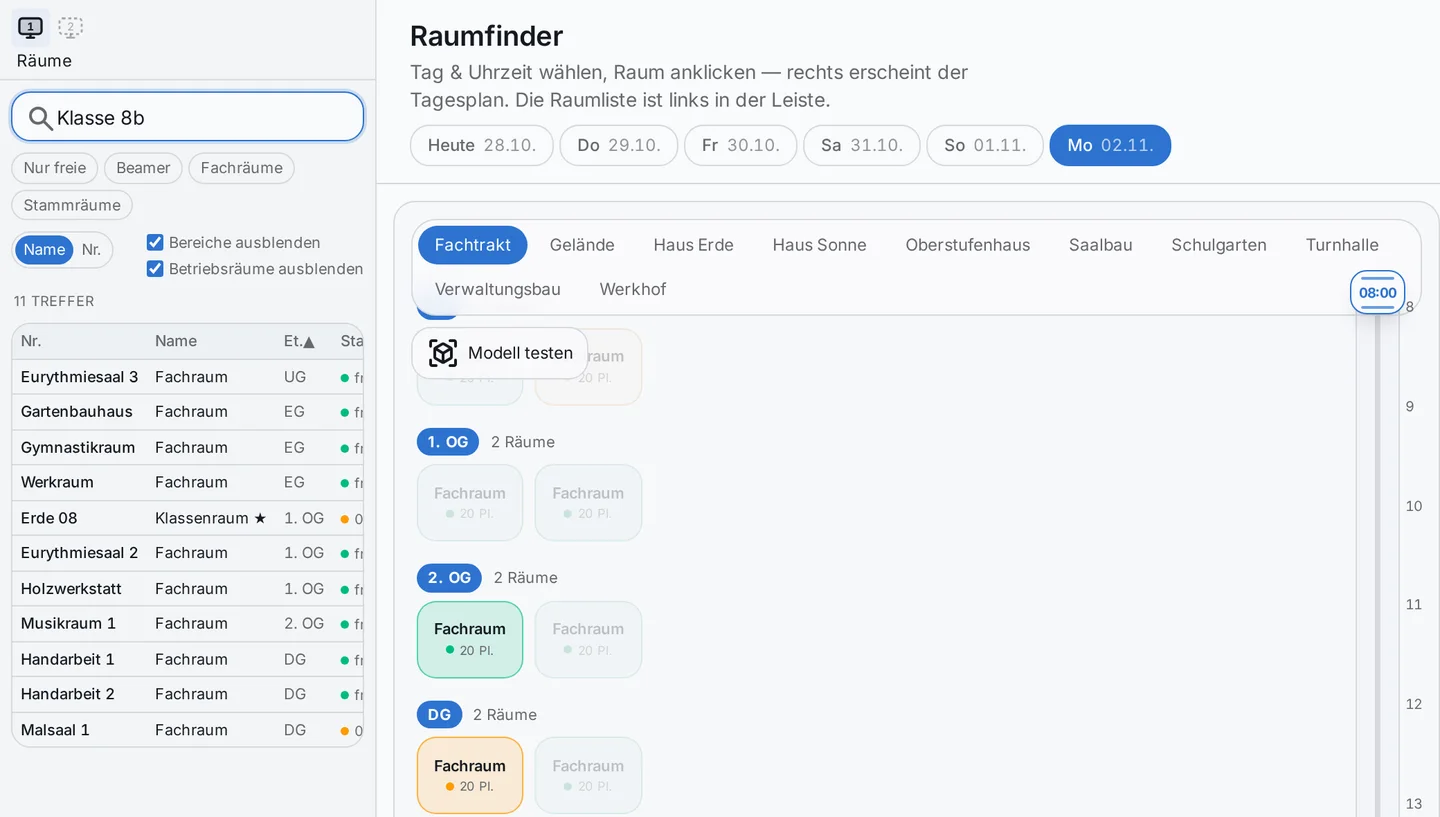Select the Fachtrakt building tab

point(472,245)
